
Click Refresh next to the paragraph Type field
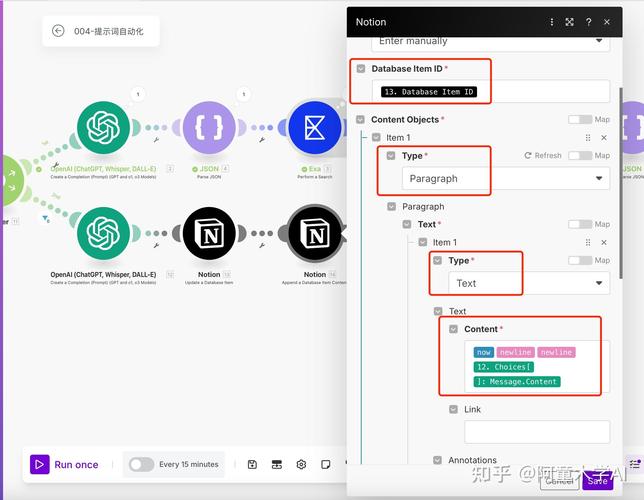click(x=542, y=156)
